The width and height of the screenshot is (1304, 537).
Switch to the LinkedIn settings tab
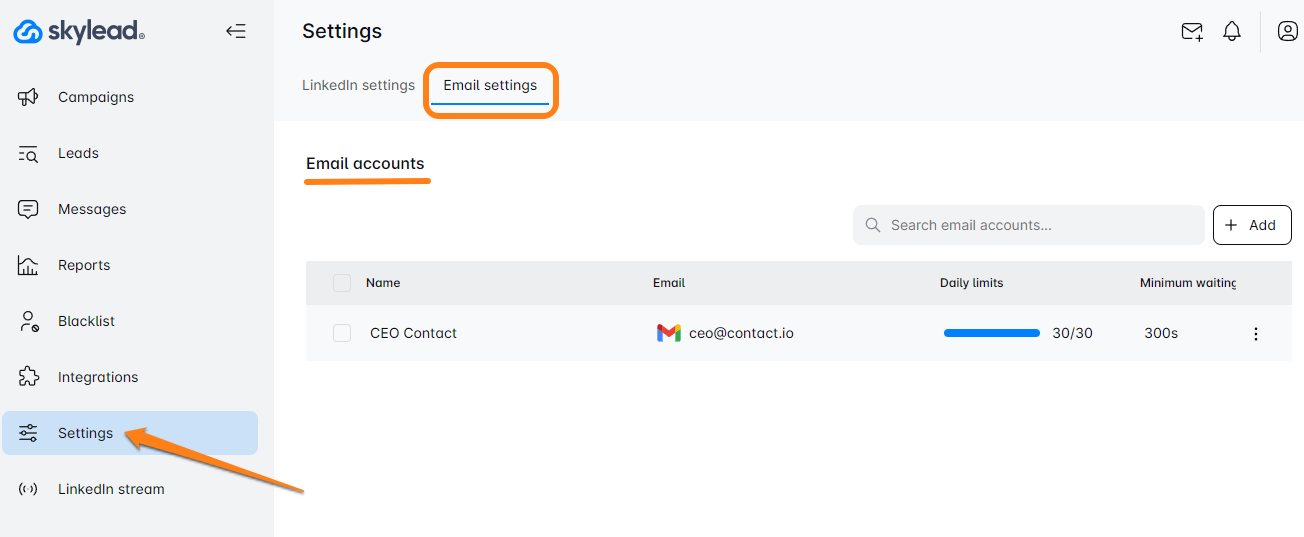pos(358,85)
